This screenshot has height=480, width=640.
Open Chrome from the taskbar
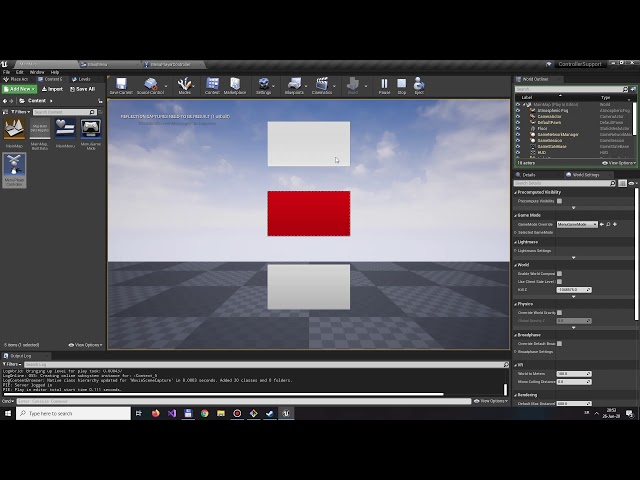(204, 413)
